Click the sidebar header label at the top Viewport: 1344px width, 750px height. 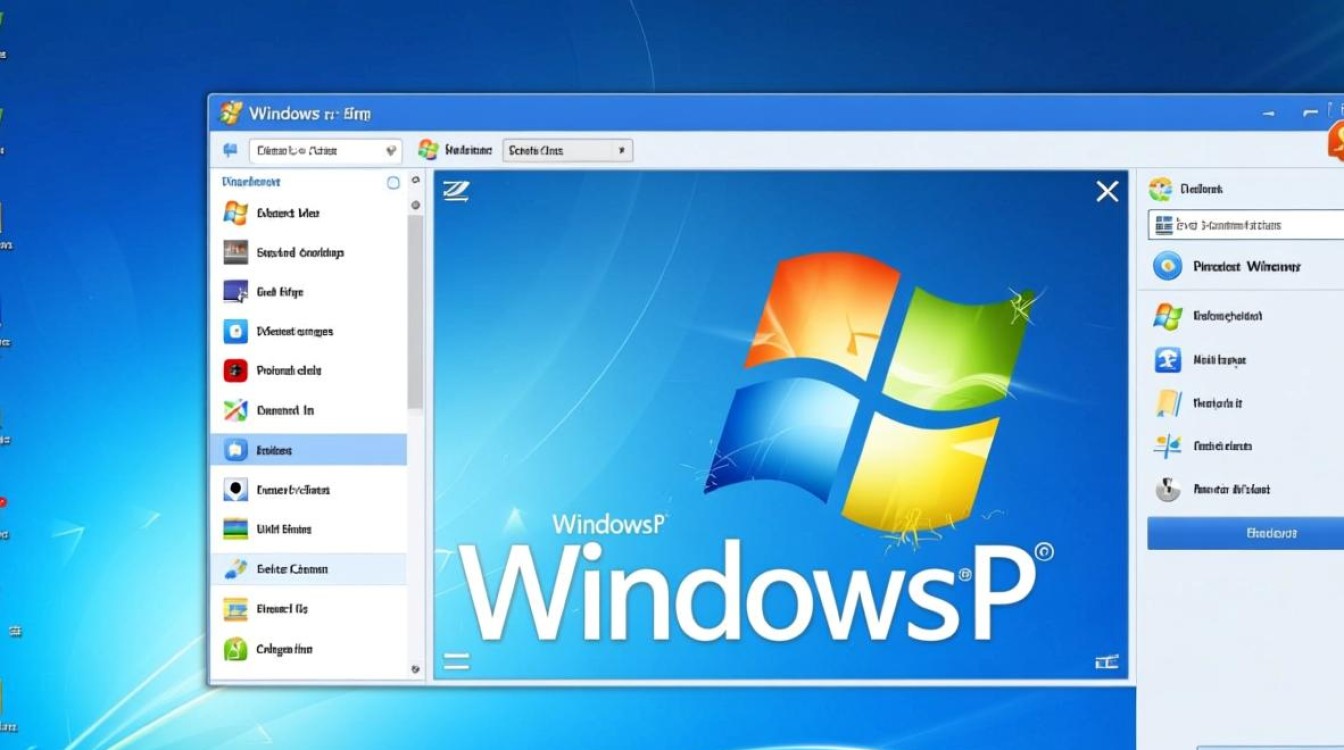click(x=250, y=181)
